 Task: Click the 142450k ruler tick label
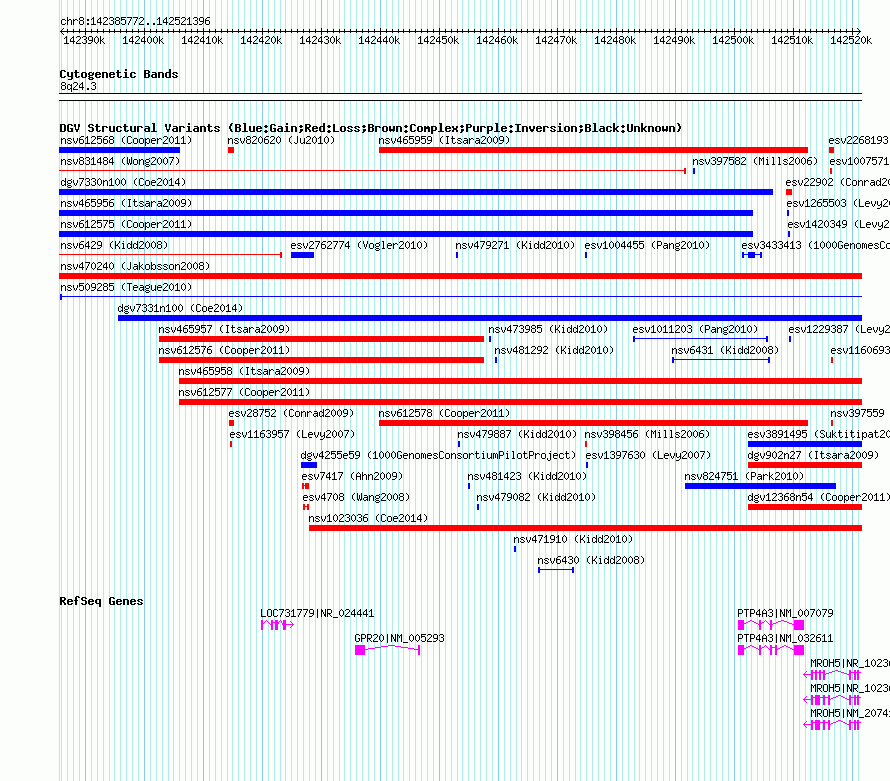(438, 40)
